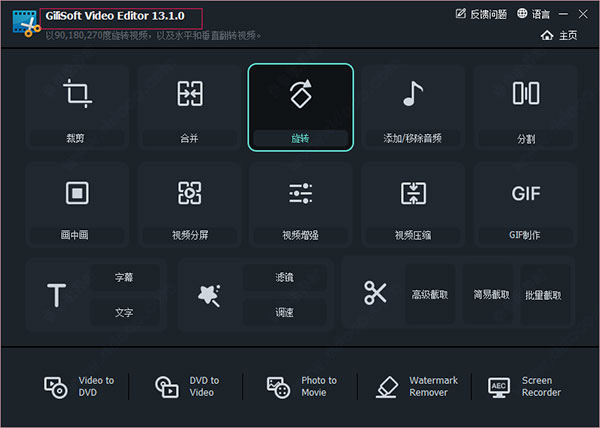Click the 字幕 subtitle button
The width and height of the screenshot is (600, 428).
pos(124,277)
